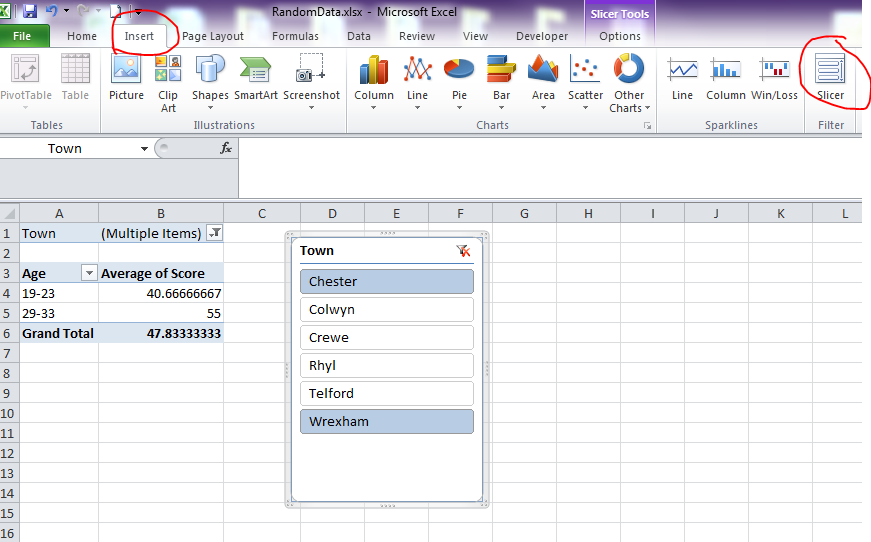Insert a Slicer from the Filter group

coord(830,78)
